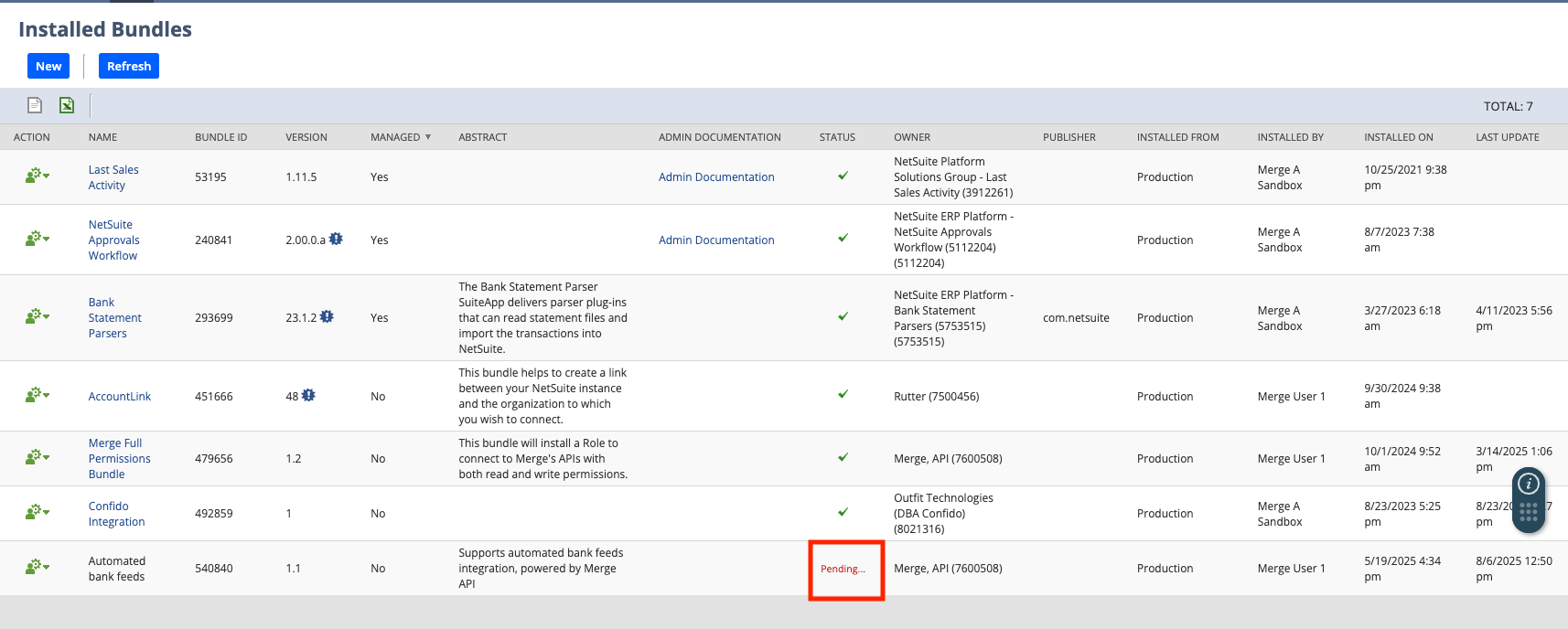1568x629 pixels.
Task: Click action icon for Automated bank feeds
Action: point(37,567)
